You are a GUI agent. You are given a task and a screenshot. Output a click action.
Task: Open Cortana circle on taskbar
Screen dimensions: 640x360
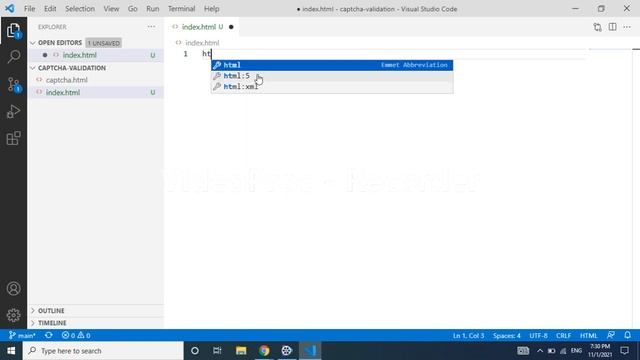click(195, 351)
